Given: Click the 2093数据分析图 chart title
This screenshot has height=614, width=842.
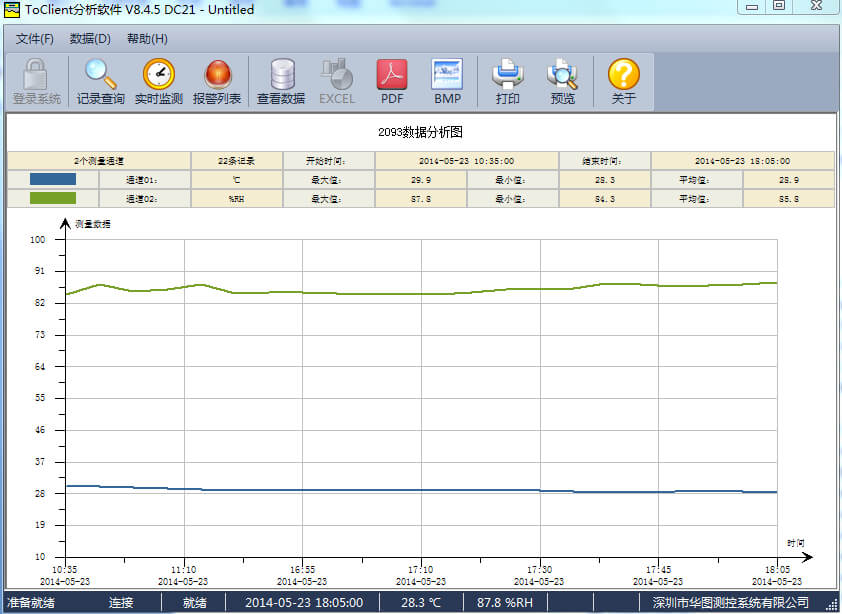Looking at the screenshot, I should coord(420,132).
